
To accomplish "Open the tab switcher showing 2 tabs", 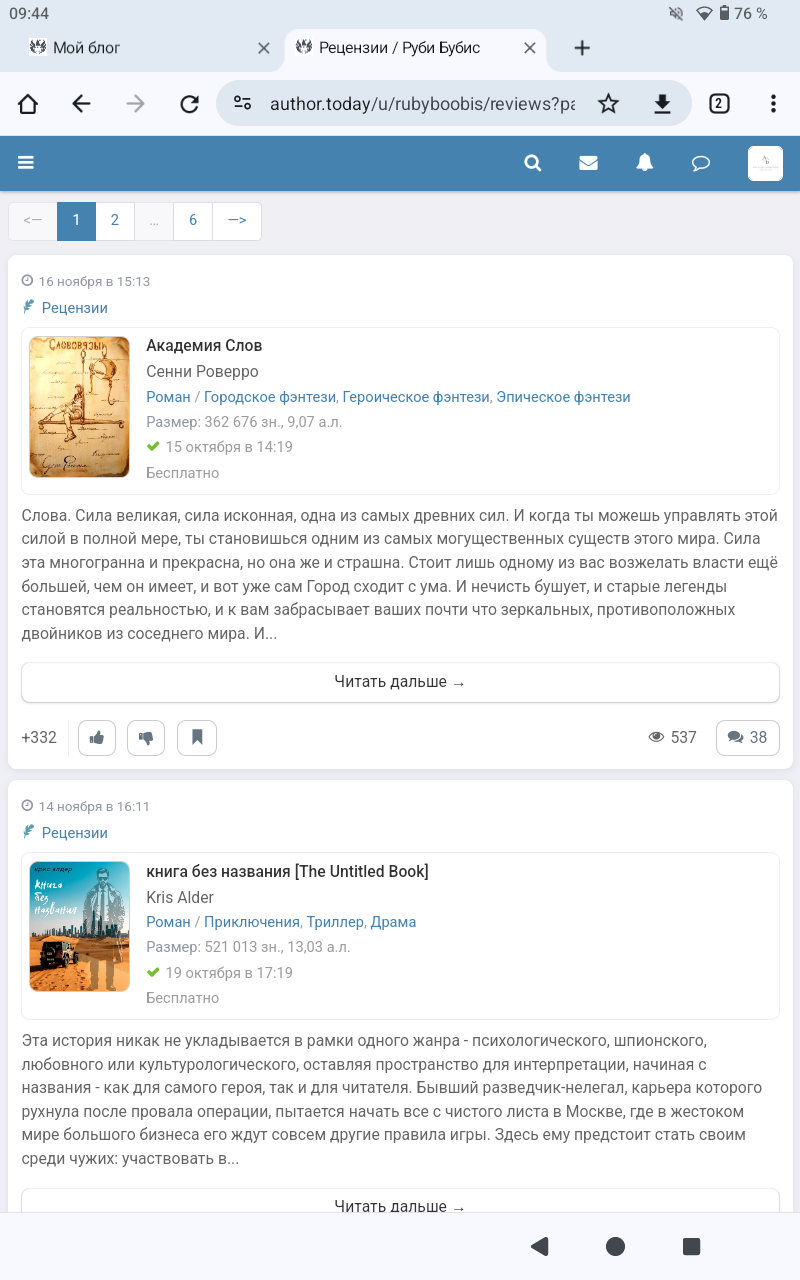I will coord(719,104).
